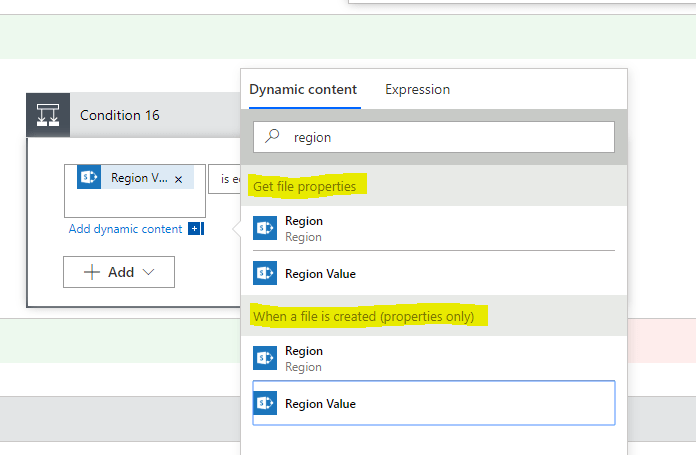
Task: Click SharePoint icon of Region under When a file is created
Action: (x=265, y=358)
